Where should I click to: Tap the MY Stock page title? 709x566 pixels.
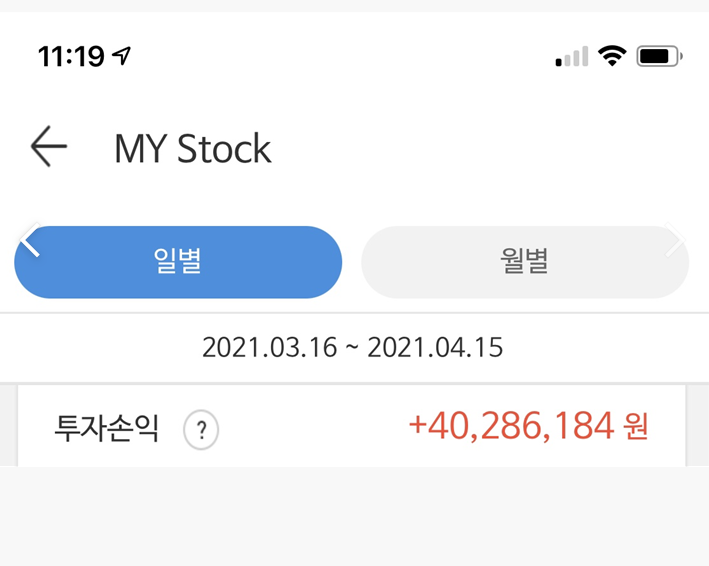pyautogui.click(x=193, y=149)
